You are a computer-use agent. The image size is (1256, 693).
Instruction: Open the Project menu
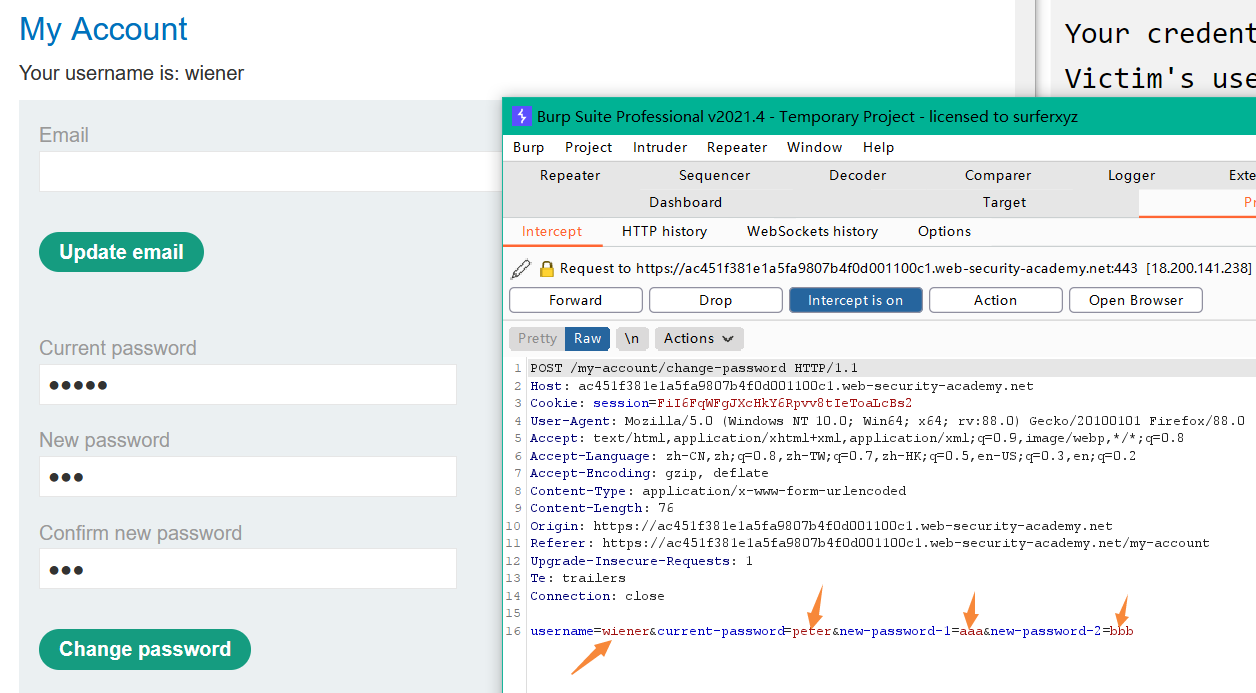588,147
